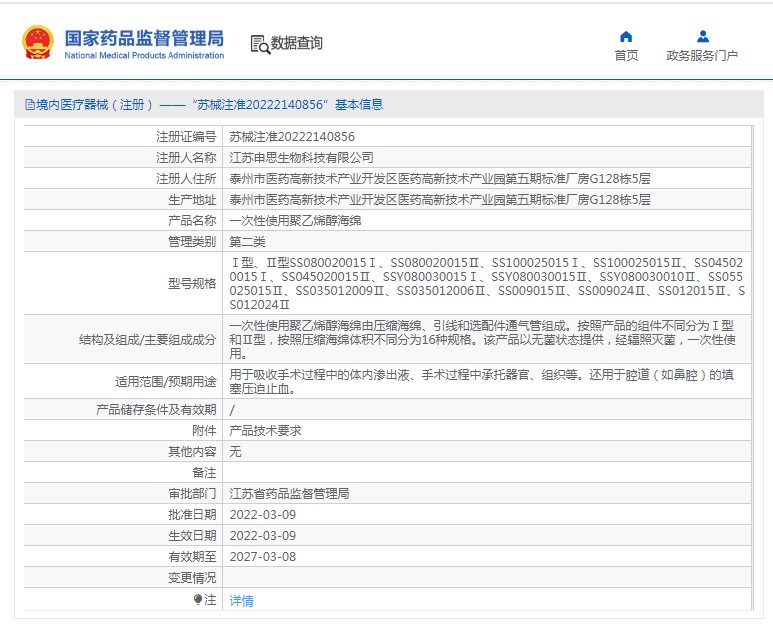
Task: Click the table's vertical scrollbar
Action: [x=752, y=368]
